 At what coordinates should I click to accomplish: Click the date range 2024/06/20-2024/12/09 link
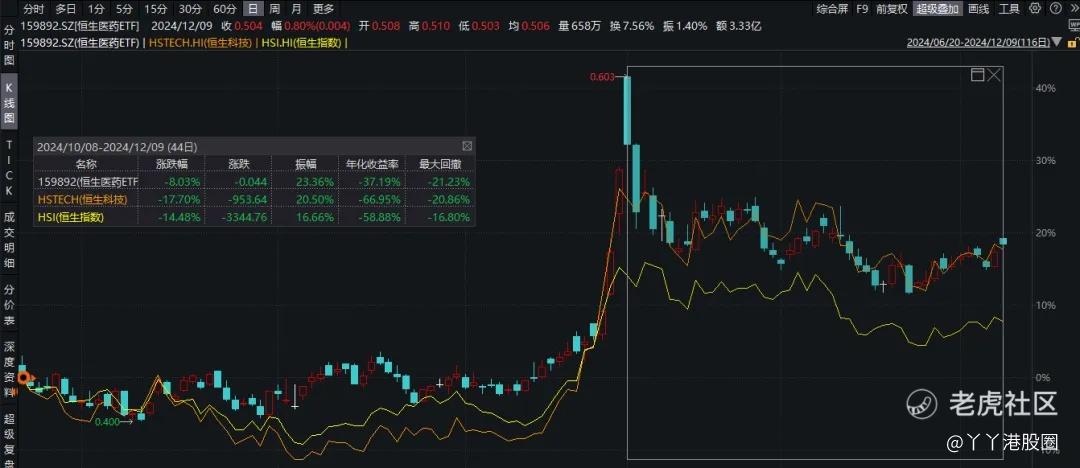pos(979,42)
